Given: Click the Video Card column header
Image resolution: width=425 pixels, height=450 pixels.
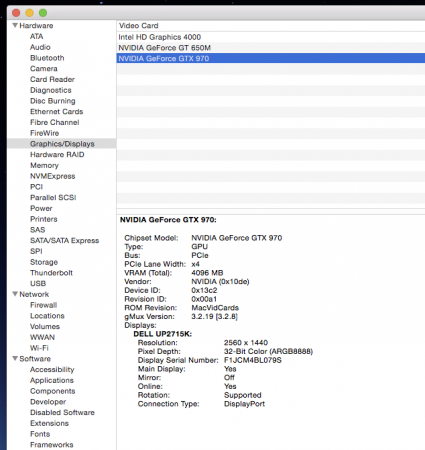Looking at the screenshot, I should coord(271,26).
